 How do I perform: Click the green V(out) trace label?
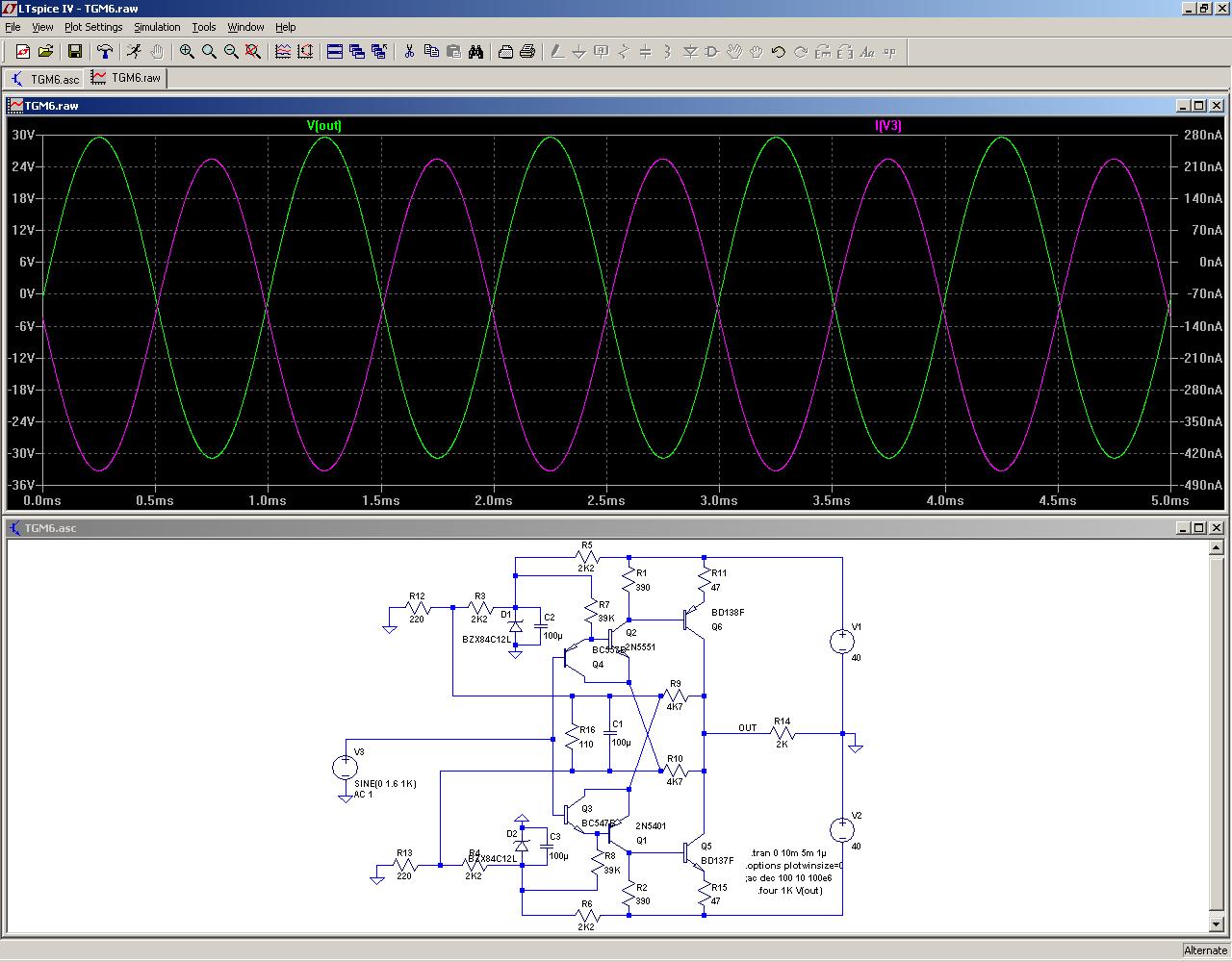point(324,125)
